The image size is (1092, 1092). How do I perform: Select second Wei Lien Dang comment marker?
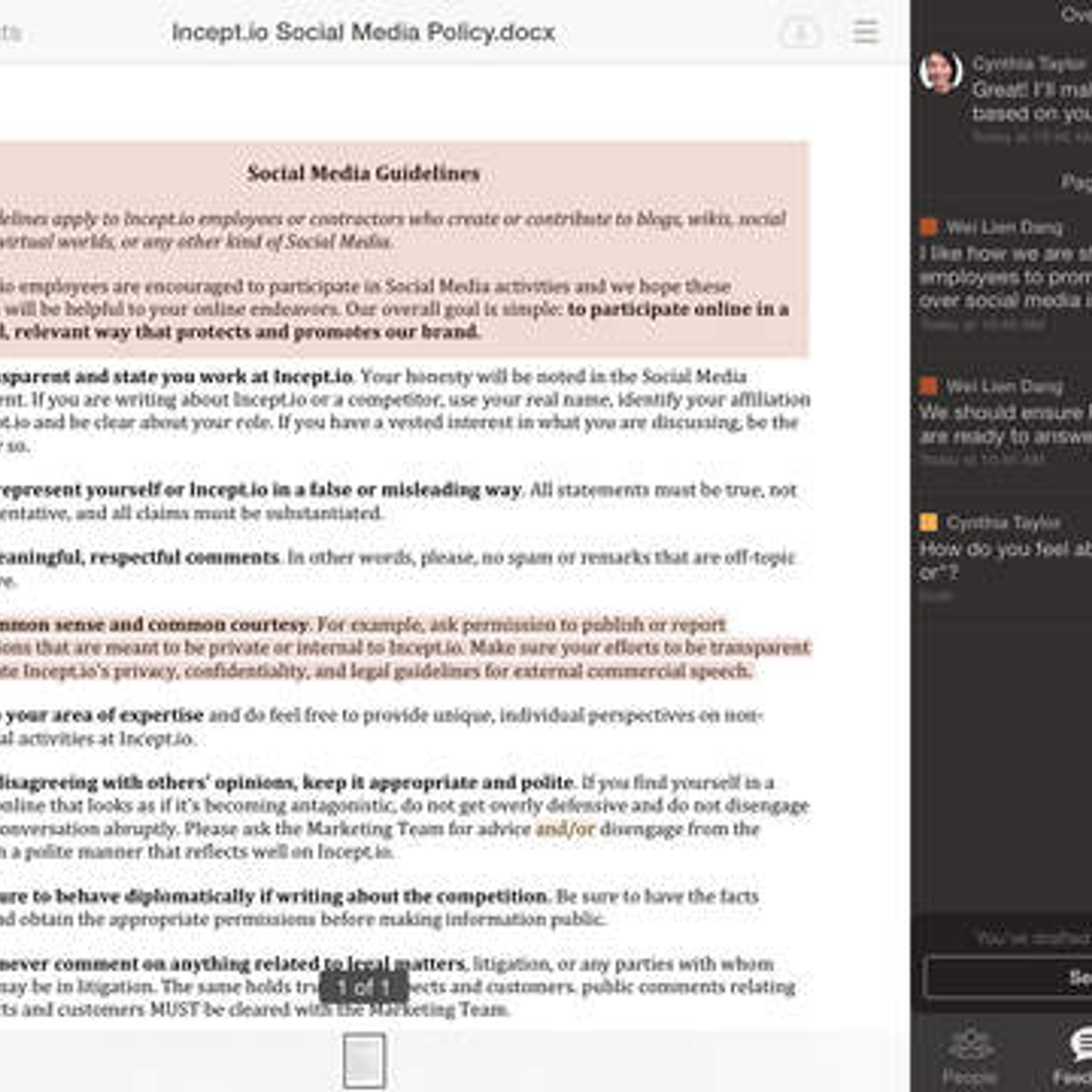[x=928, y=386]
